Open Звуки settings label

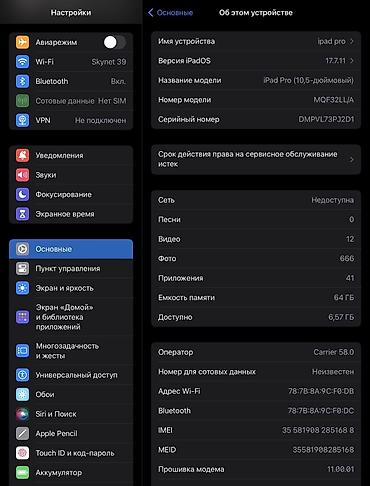pos(46,175)
